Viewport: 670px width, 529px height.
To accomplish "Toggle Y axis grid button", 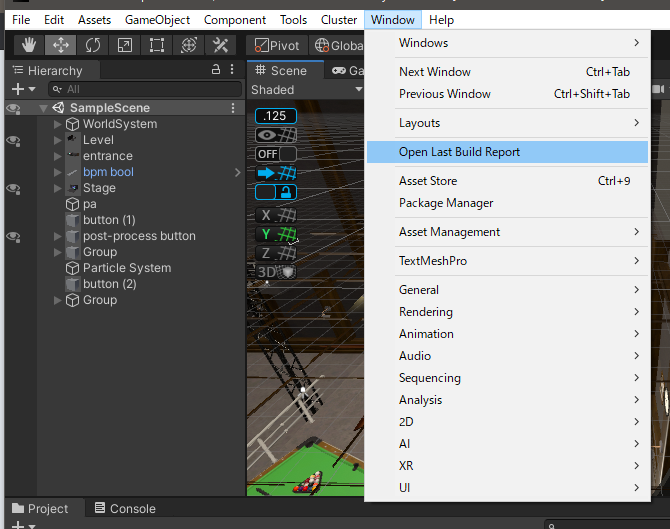I will tap(276, 234).
